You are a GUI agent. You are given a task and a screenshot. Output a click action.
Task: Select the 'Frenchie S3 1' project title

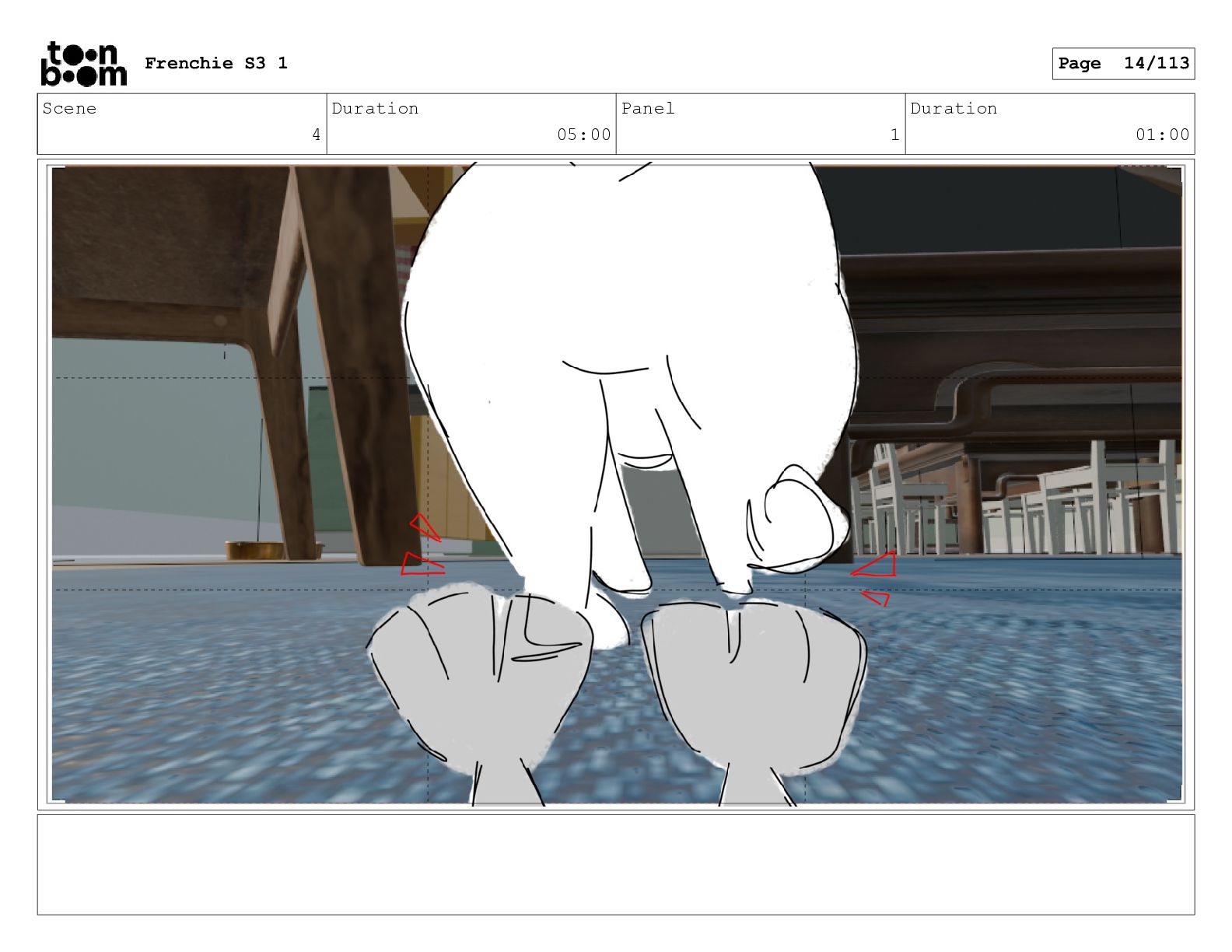point(216,63)
